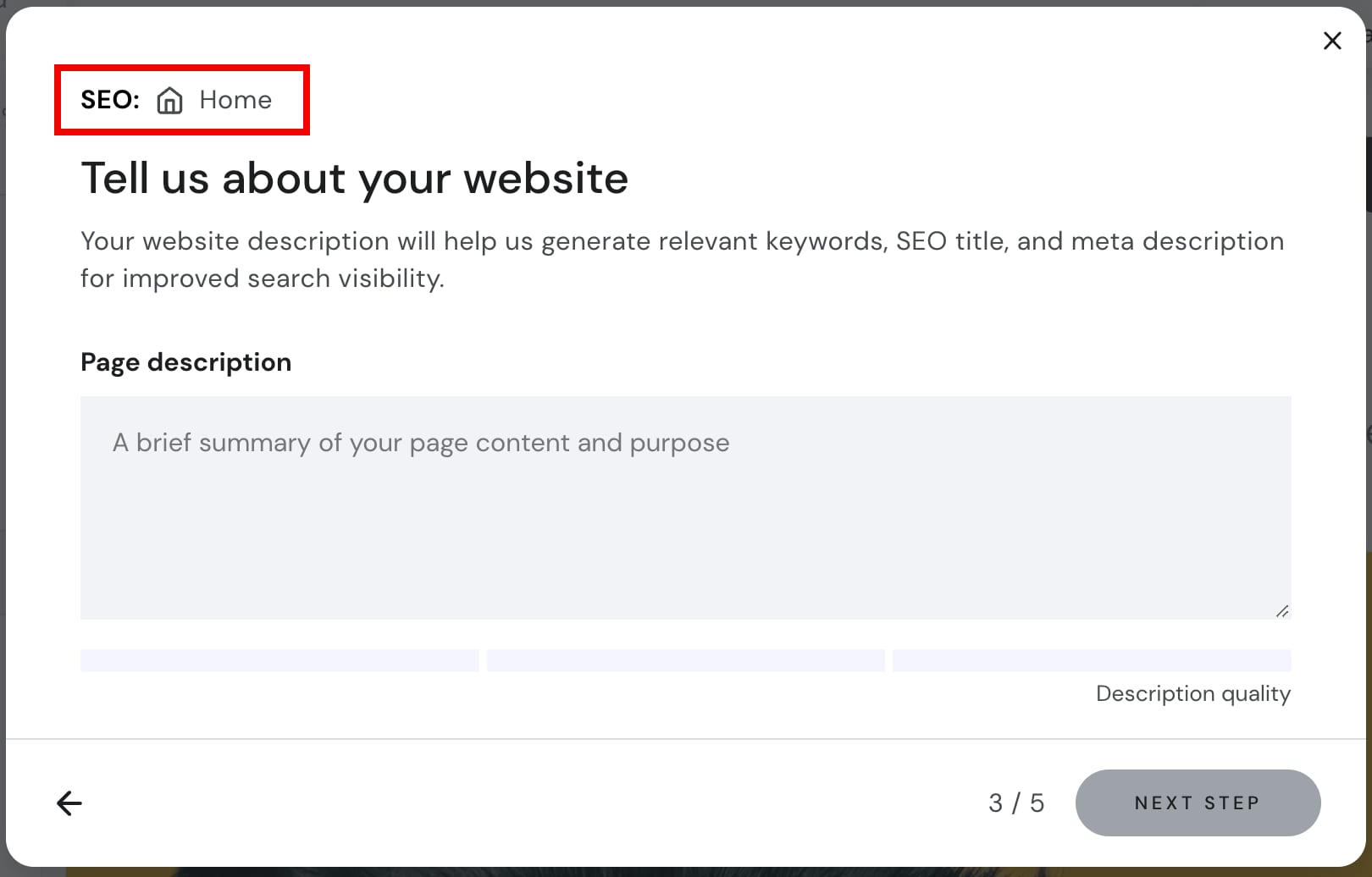Screen dimensions: 1372x877
Task: Click the divider line above the footer
Action: point(685,739)
